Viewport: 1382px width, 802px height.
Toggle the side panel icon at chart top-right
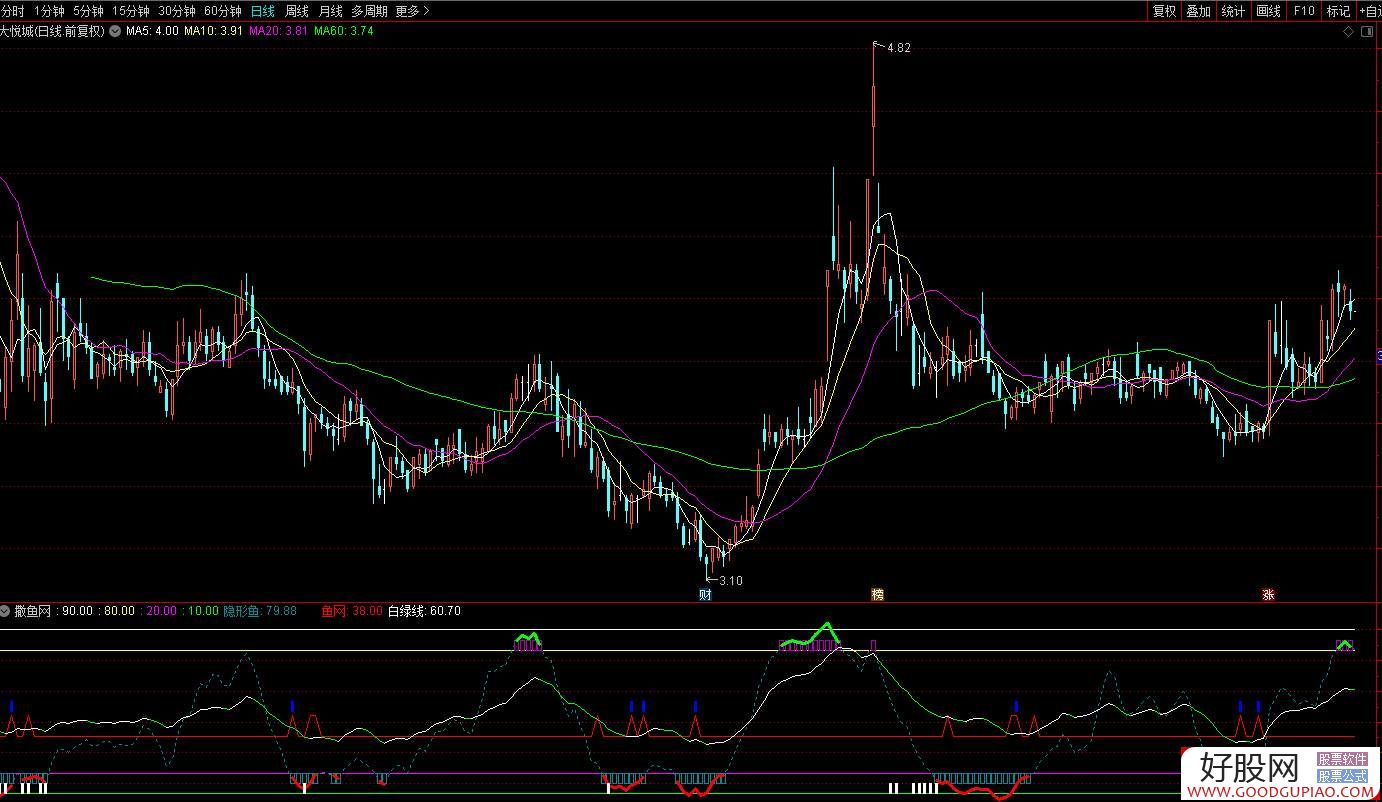(1368, 32)
